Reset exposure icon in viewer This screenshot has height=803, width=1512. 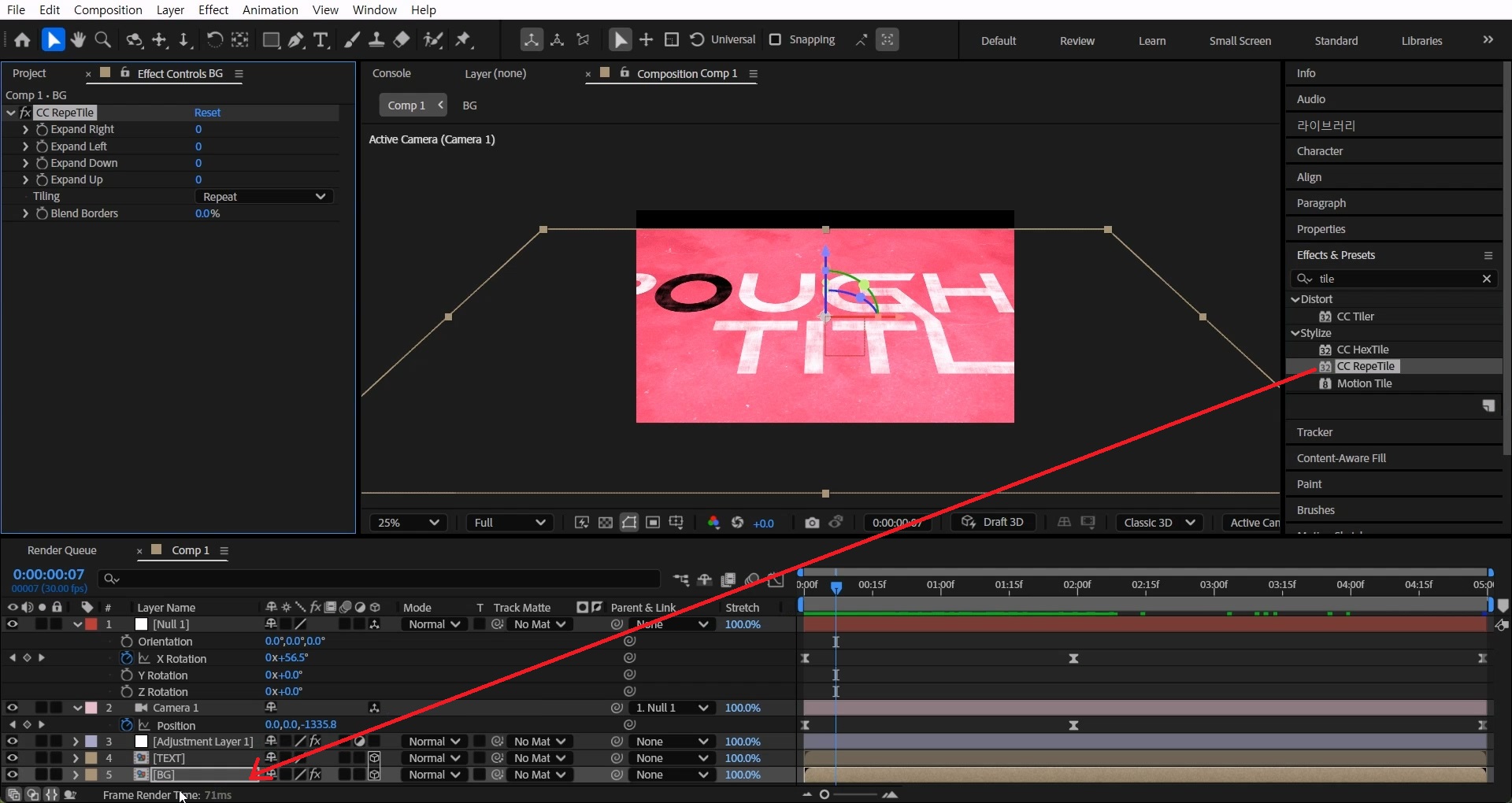point(738,523)
